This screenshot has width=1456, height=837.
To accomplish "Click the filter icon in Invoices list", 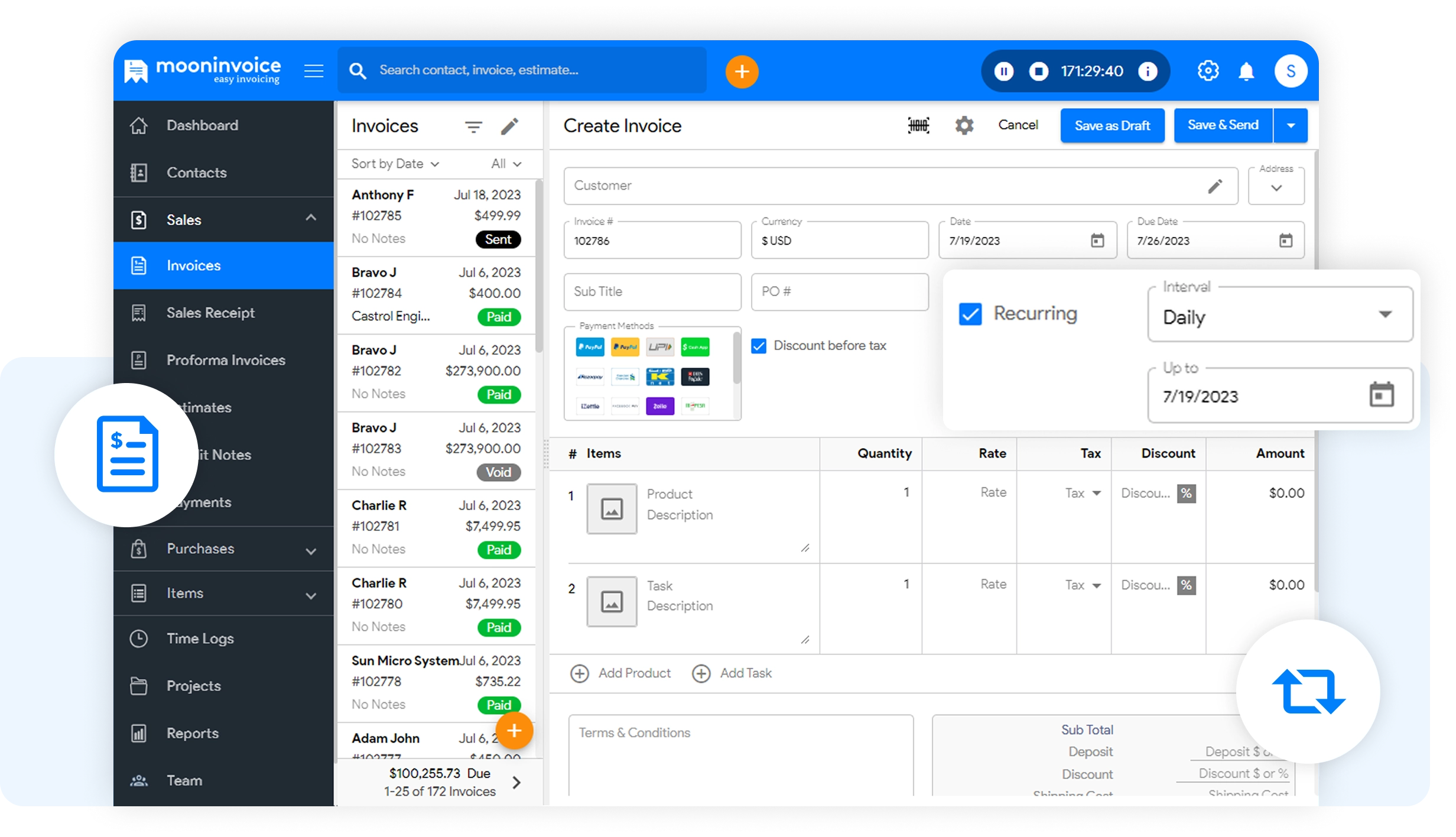I will 473,126.
